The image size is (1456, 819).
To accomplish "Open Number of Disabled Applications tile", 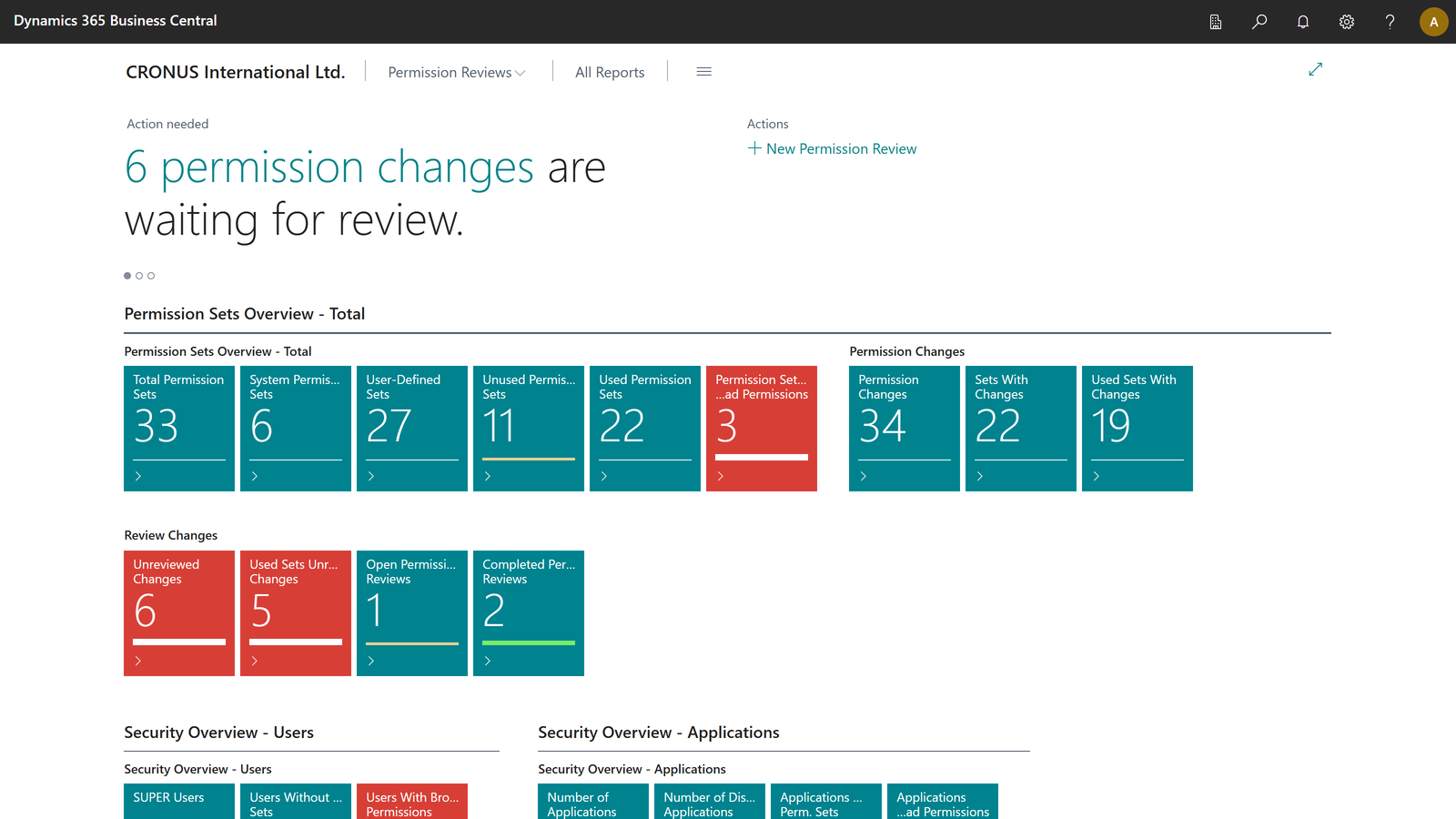I will 710,801.
